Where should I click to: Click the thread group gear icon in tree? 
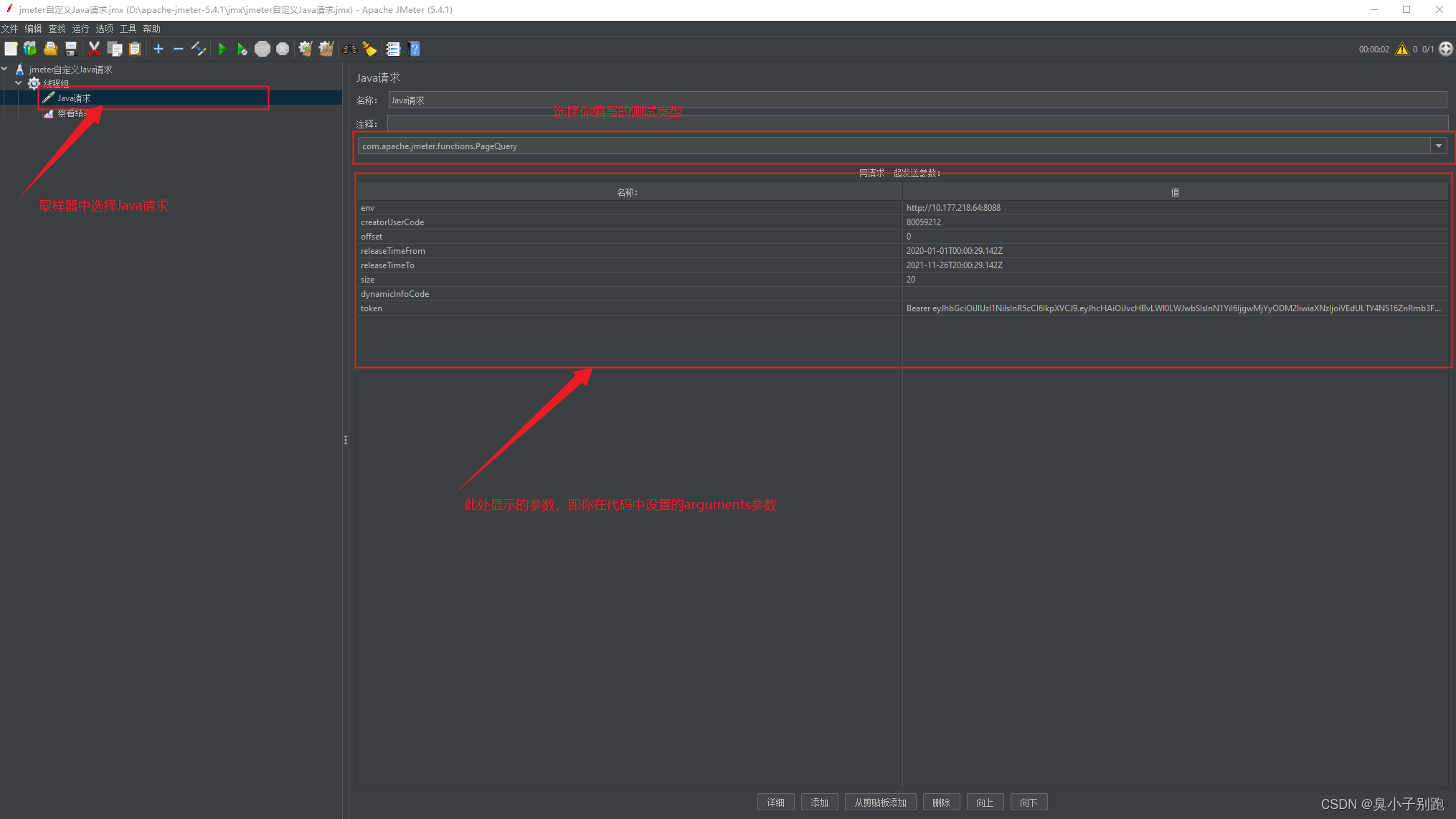pyautogui.click(x=34, y=84)
